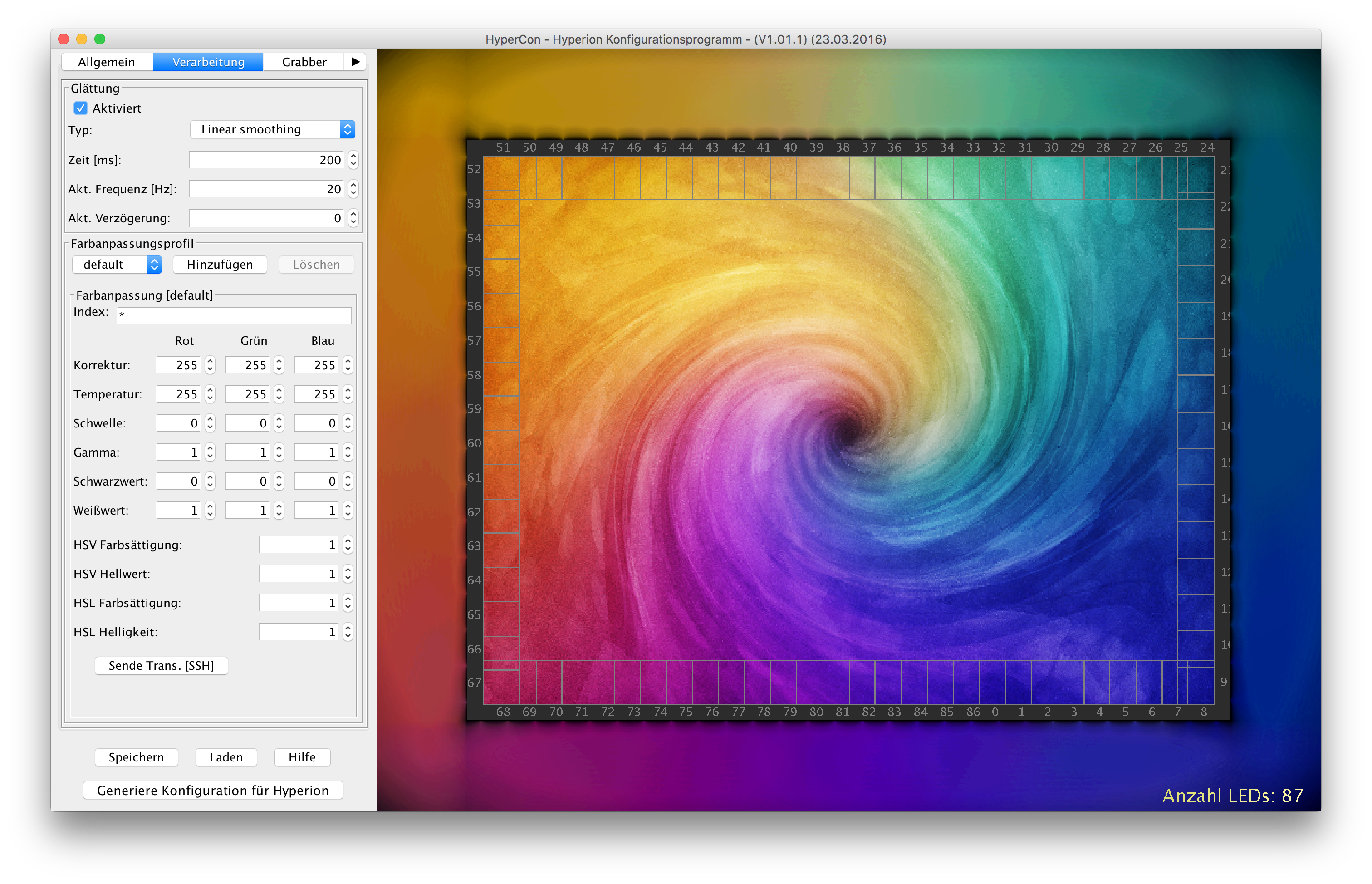This screenshot has height=884, width=1372.
Task: Click the Temperatur Grün value field
Action: (x=247, y=394)
